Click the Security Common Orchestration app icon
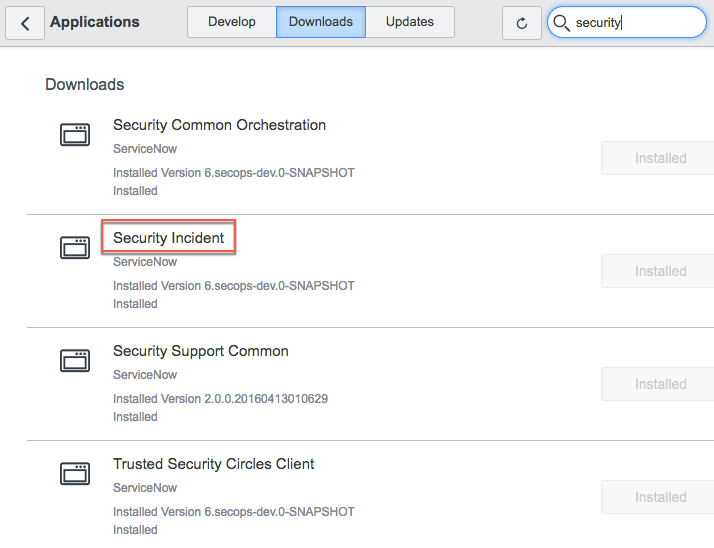This screenshot has width=714, height=548. click(75, 134)
